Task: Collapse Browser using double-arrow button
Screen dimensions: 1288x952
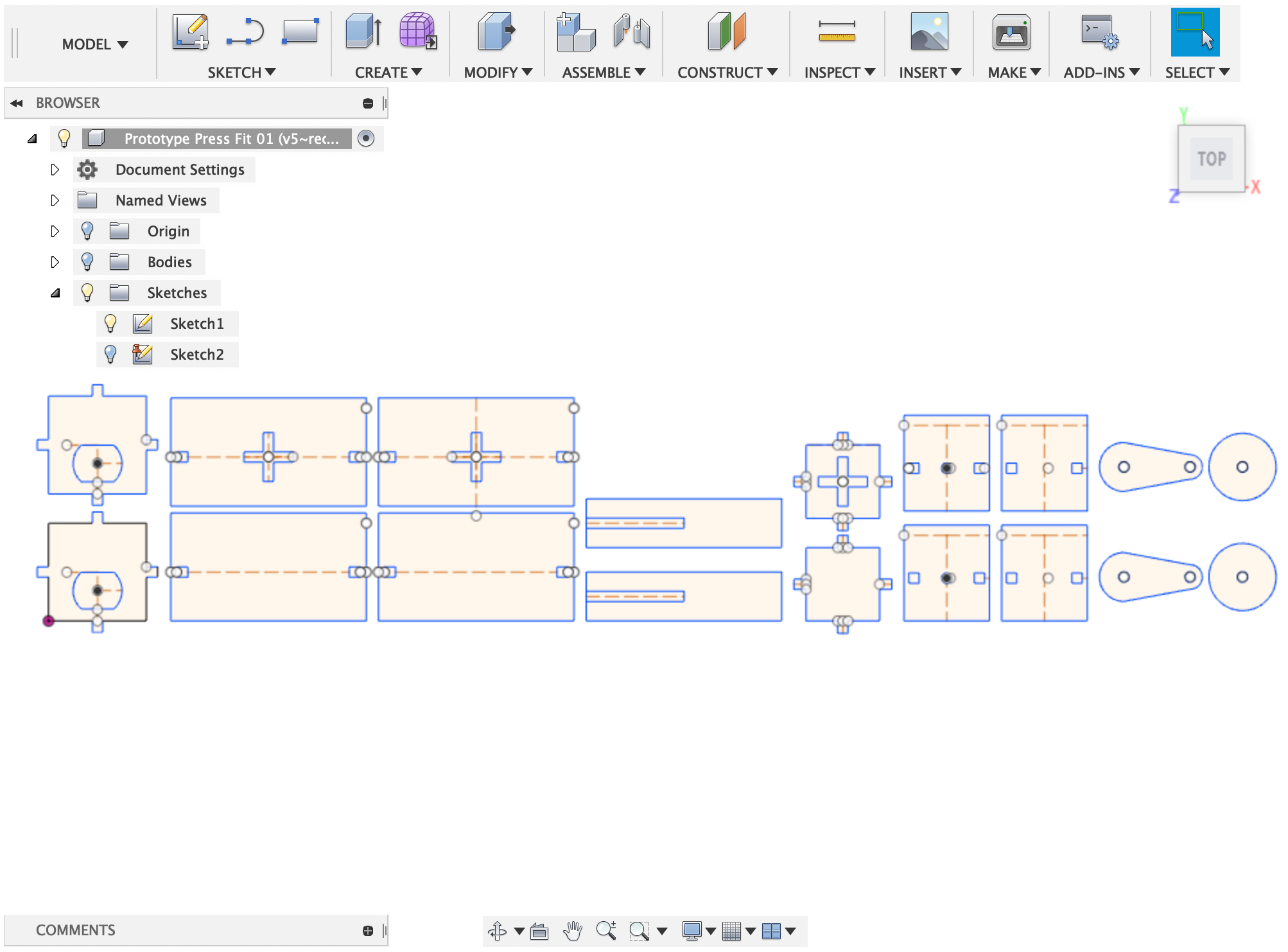Action: [17, 103]
